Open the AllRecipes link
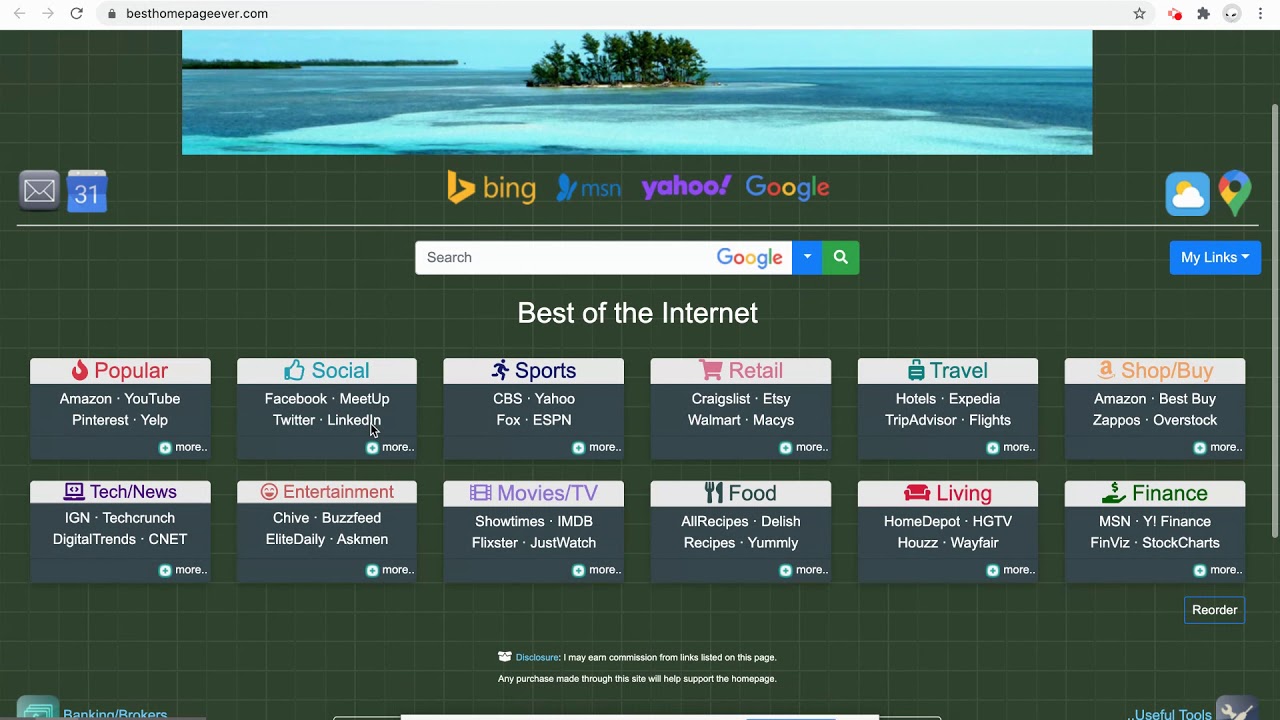The width and height of the screenshot is (1280, 720). [715, 521]
